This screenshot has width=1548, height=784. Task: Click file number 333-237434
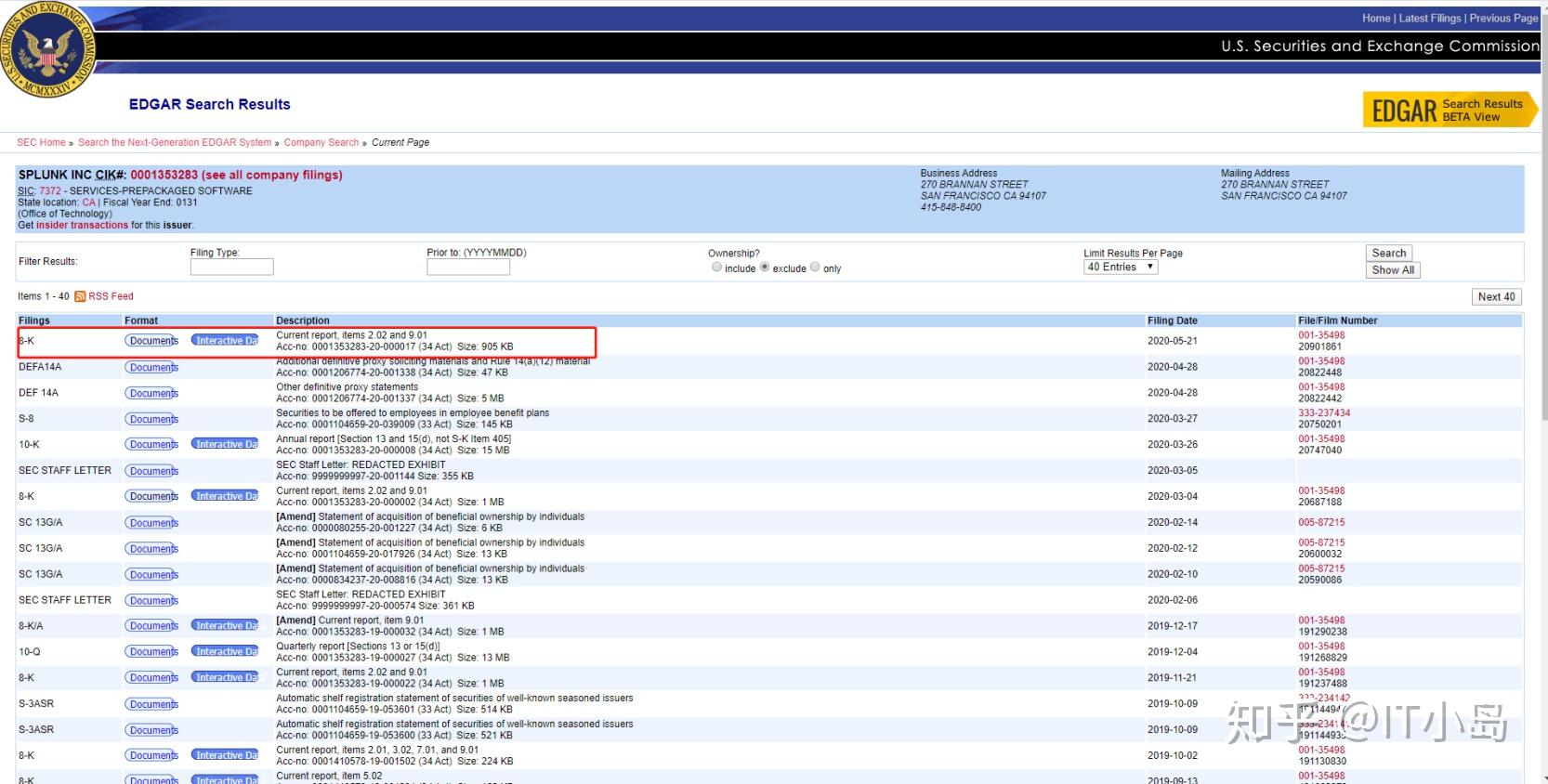point(1324,413)
